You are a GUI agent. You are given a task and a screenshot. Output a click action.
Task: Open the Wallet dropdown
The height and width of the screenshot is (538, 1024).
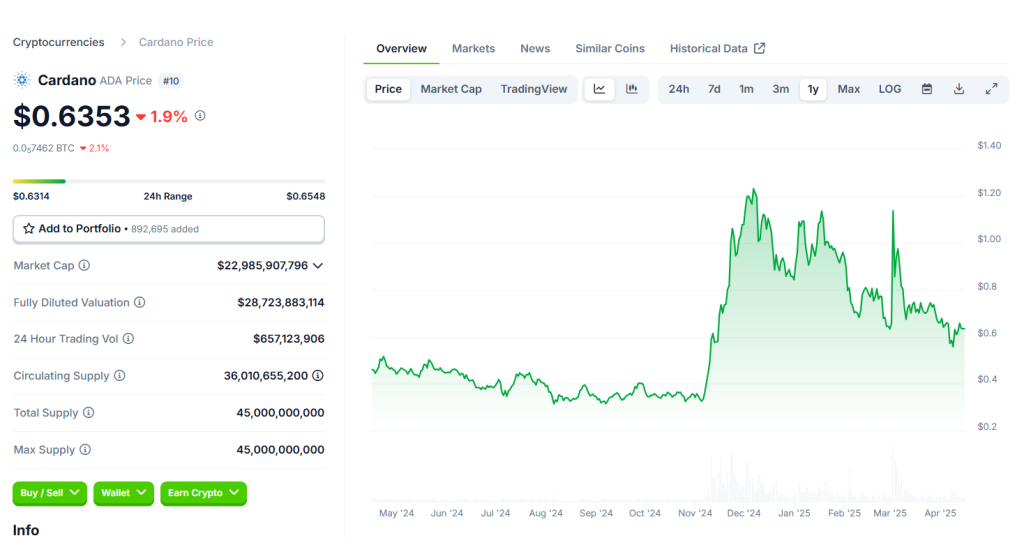click(x=123, y=493)
